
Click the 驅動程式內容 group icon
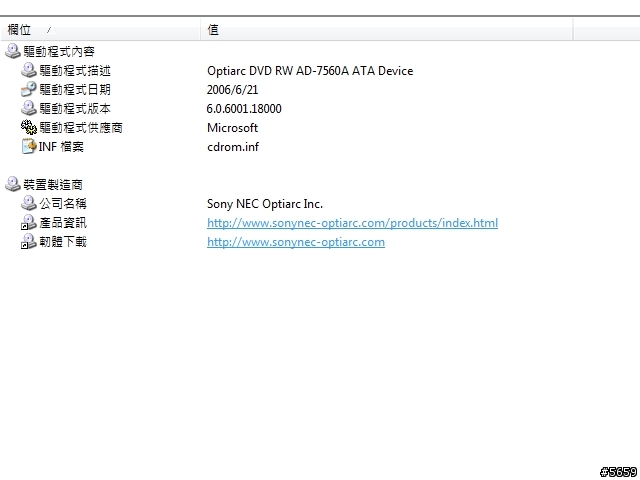(13, 51)
